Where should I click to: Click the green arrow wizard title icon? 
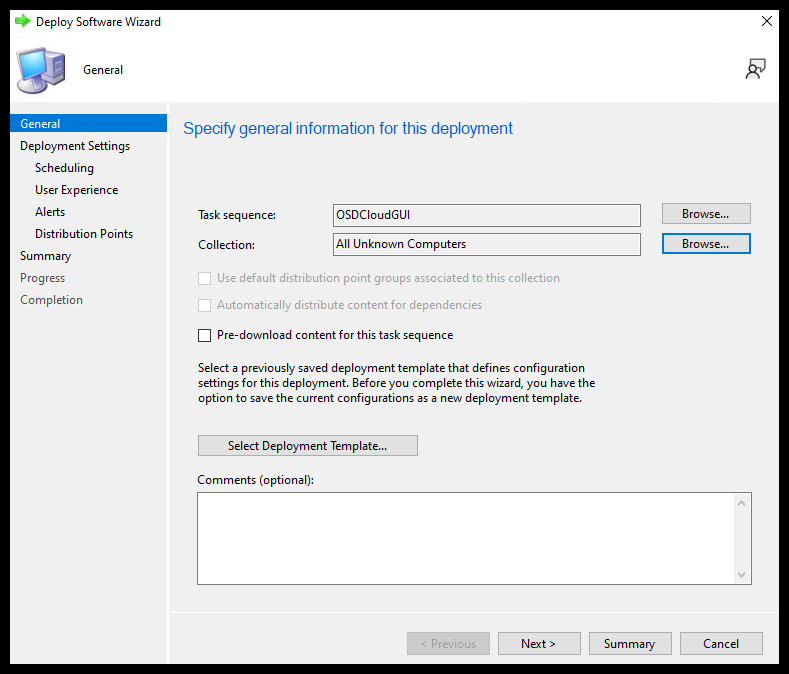pos(22,21)
